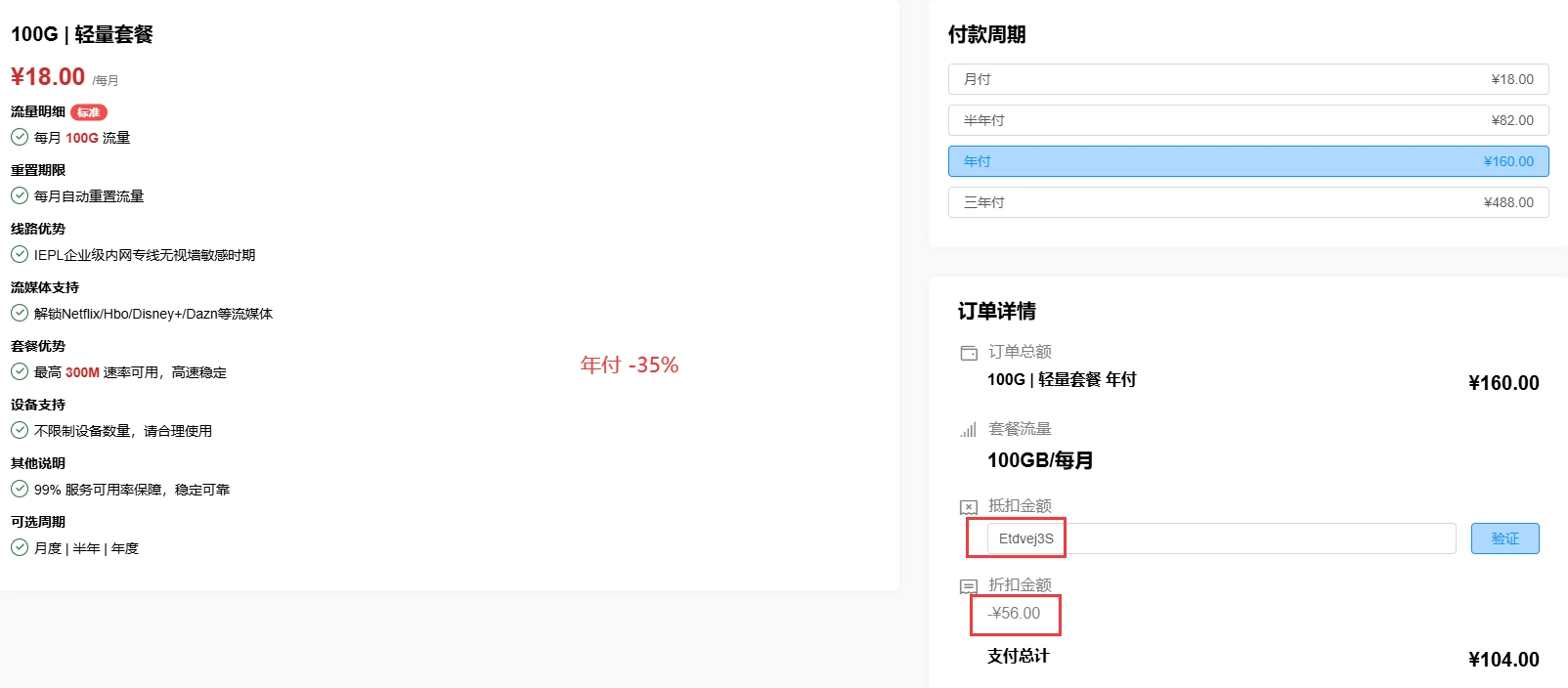Viewport: 1568px width, 688px height.
Task: Select the 月付 ¥18.00 payment cycle
Action: tap(1248, 79)
